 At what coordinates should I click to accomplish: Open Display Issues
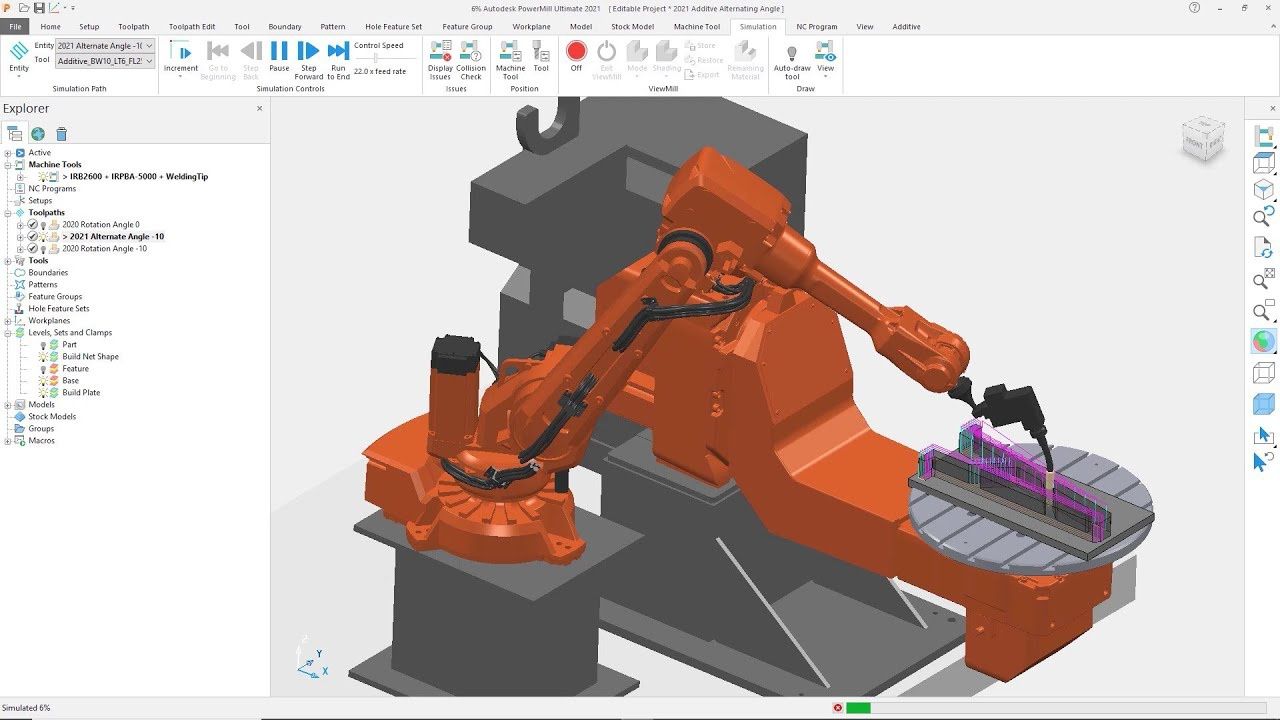pyautogui.click(x=440, y=59)
